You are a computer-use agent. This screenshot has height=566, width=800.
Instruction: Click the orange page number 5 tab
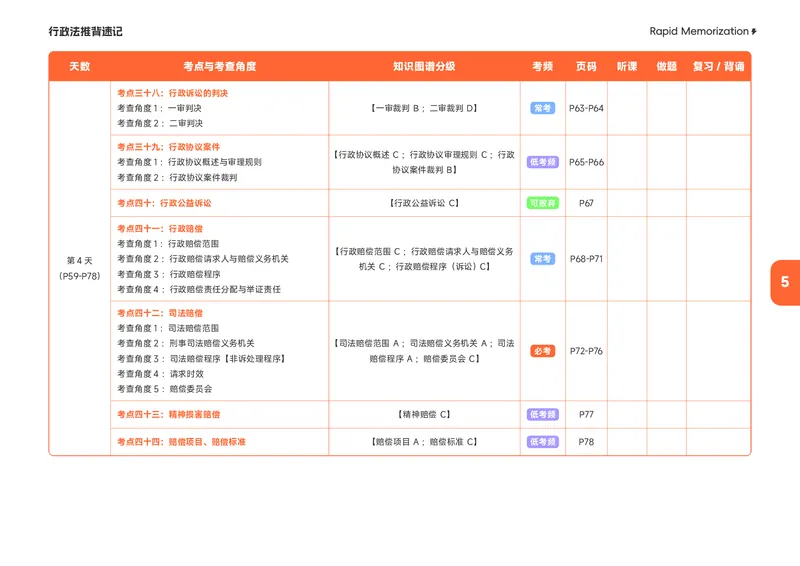tap(785, 282)
